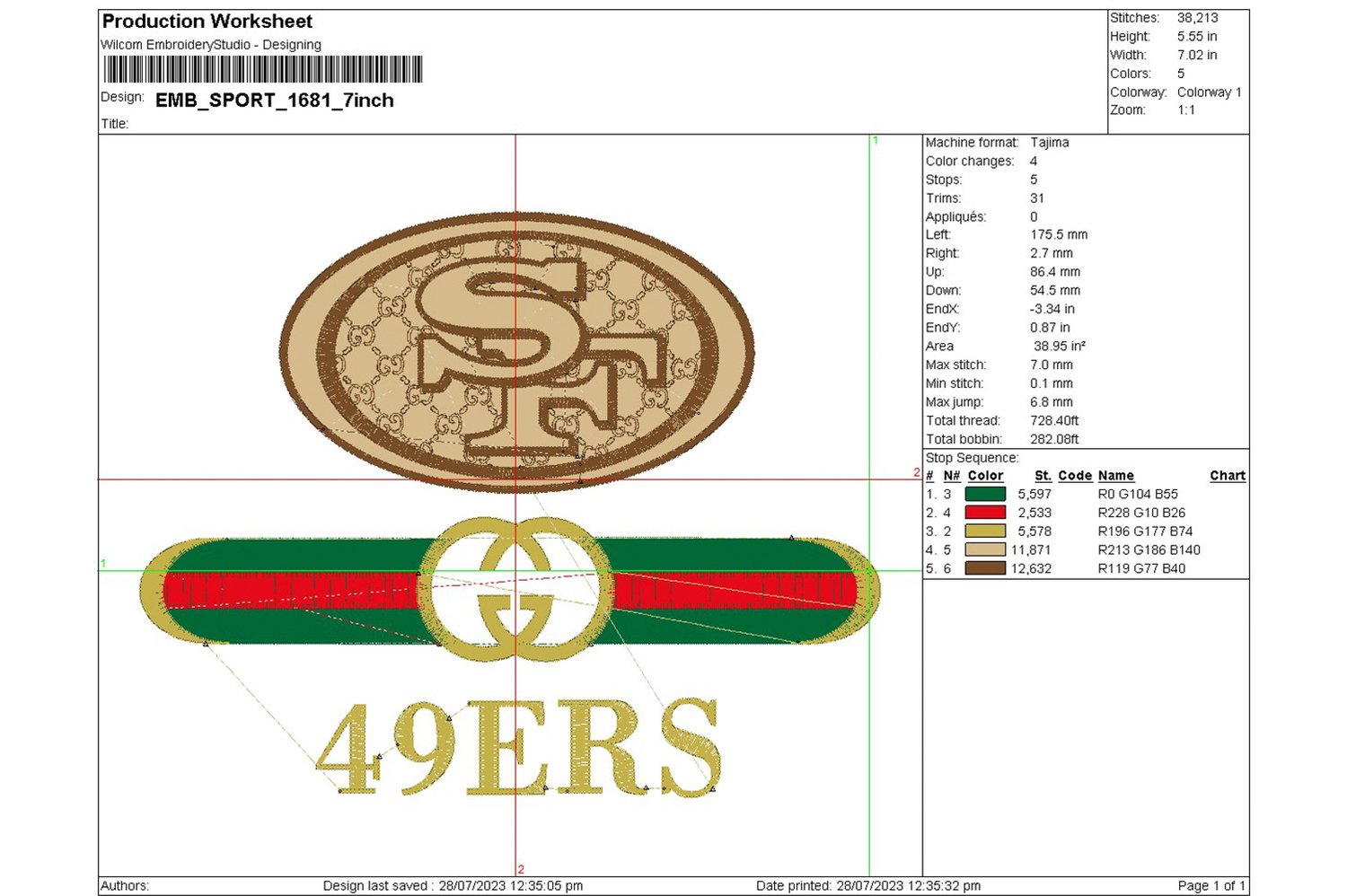Select the stitches value "38,213"

coord(1198,18)
